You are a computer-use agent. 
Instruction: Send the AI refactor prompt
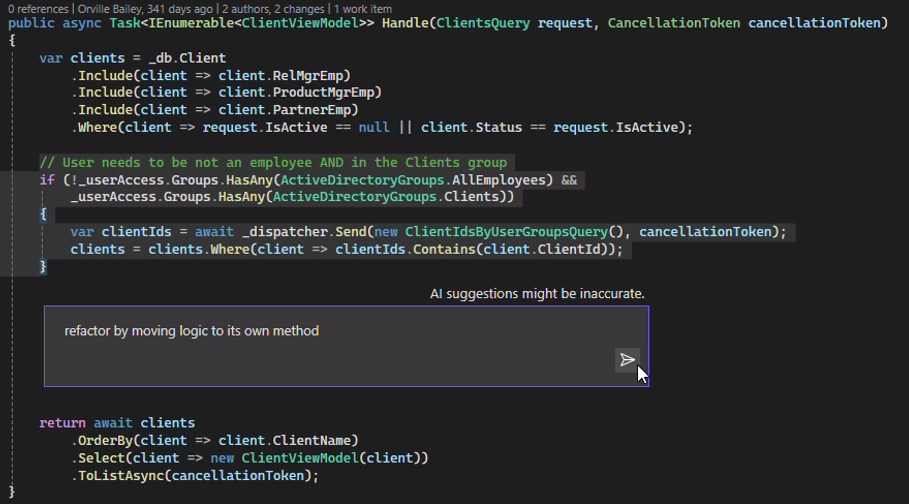pyautogui.click(x=627, y=360)
